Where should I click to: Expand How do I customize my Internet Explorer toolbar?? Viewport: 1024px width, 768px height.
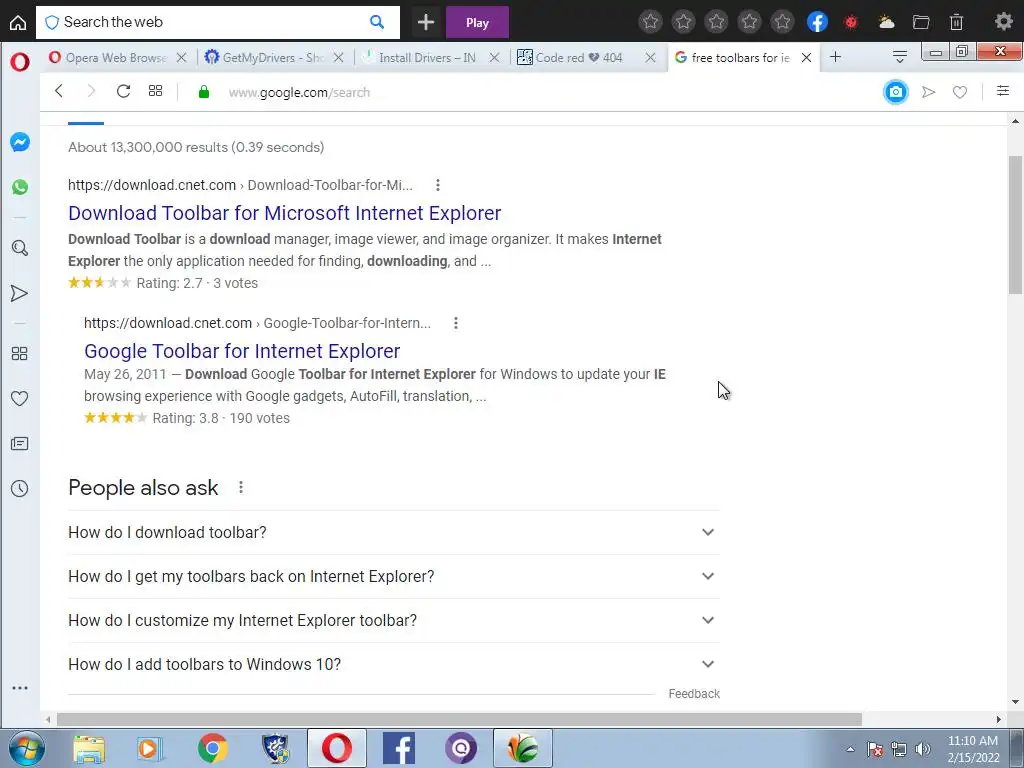(x=394, y=620)
